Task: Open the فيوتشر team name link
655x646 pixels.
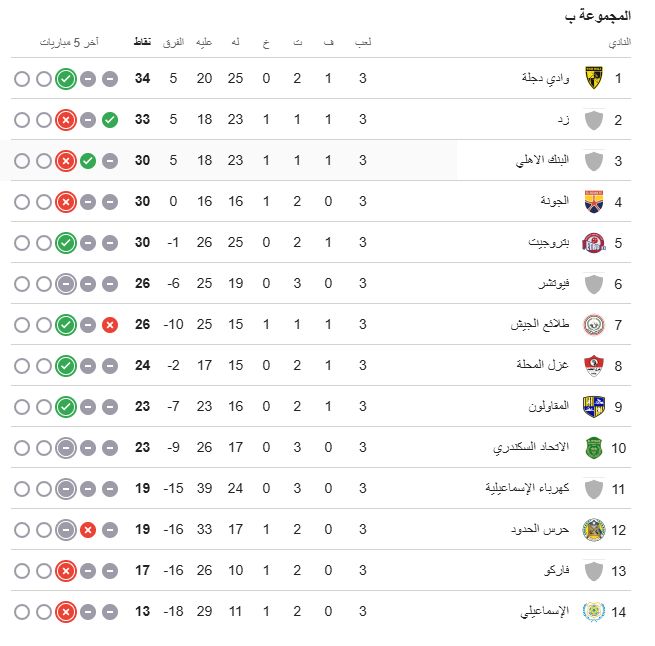Action: pyautogui.click(x=552, y=284)
